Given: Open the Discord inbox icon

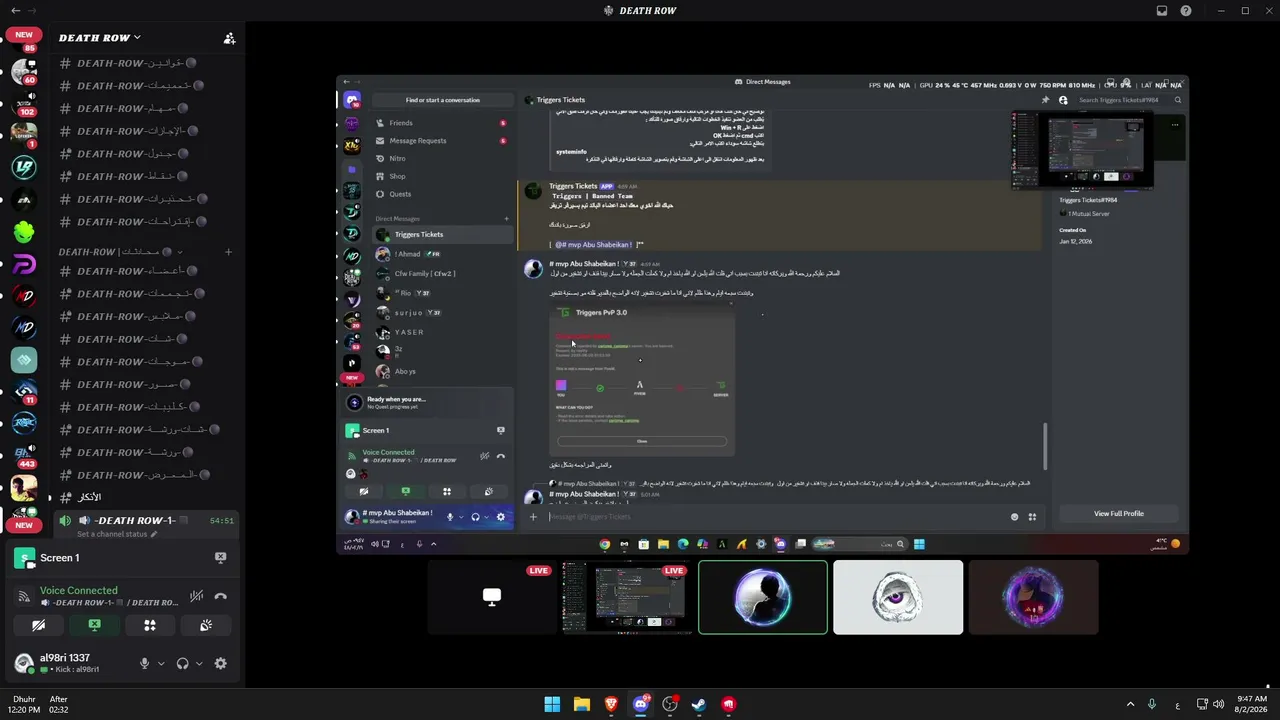Looking at the screenshot, I should [x=1162, y=11].
